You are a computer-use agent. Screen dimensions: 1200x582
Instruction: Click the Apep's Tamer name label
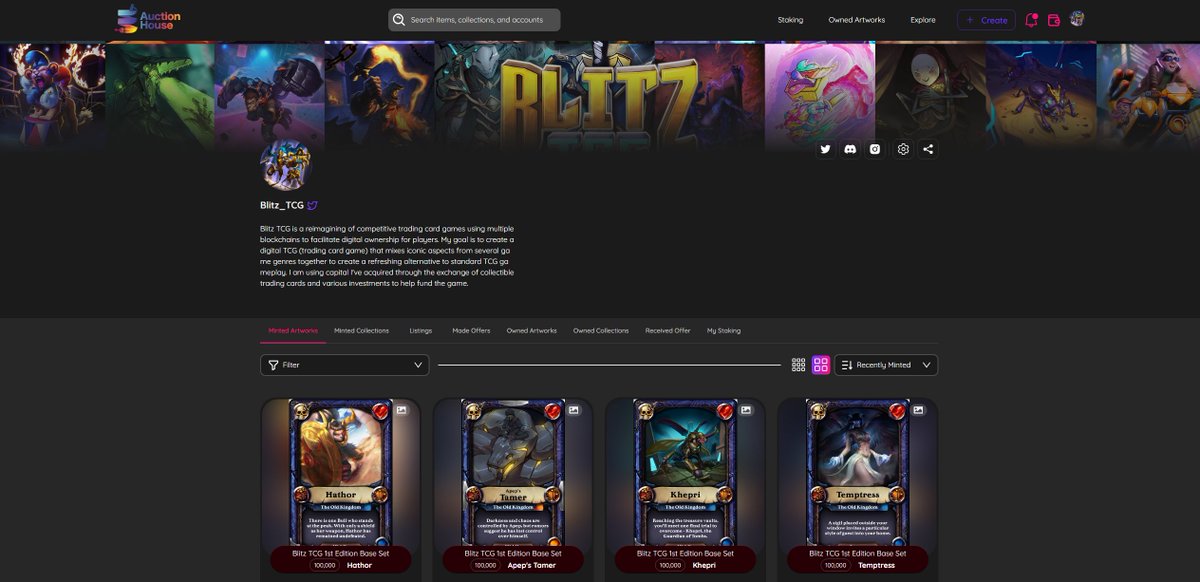tap(531, 565)
